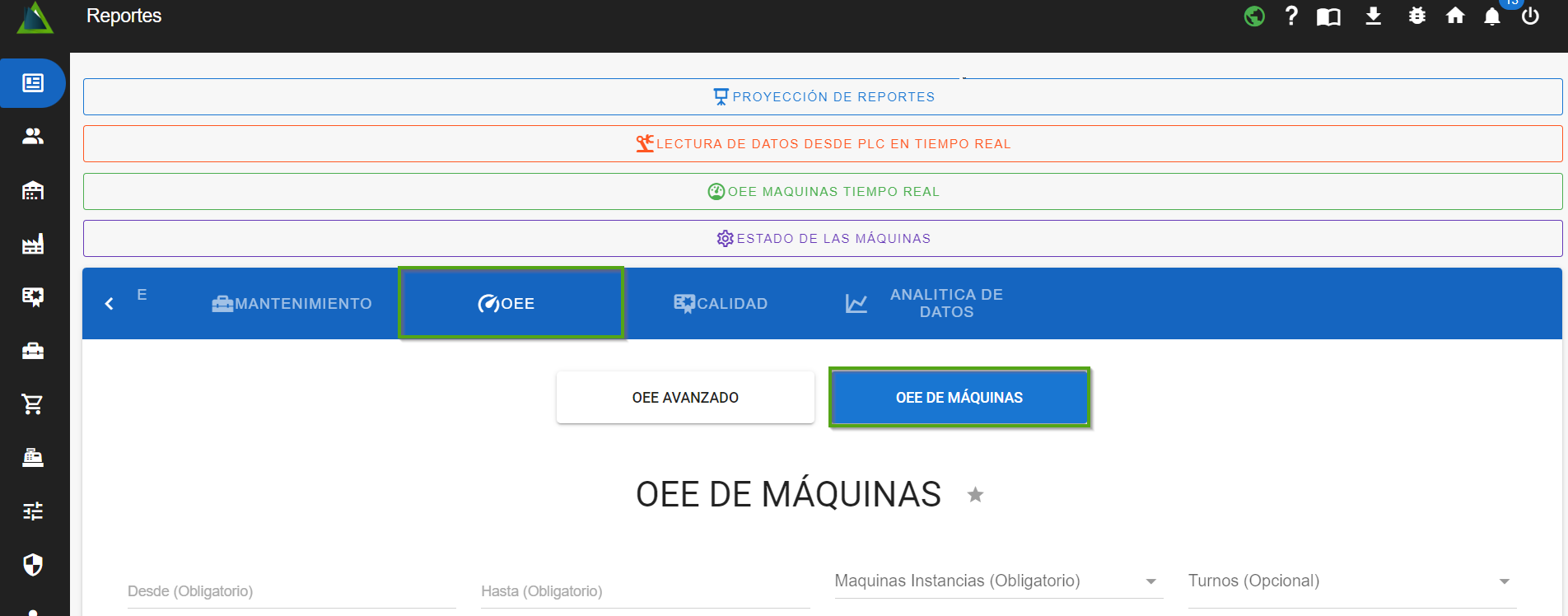Viewport: 1568px width, 616px height.
Task: Report a bug with bug icon
Action: [1416, 16]
